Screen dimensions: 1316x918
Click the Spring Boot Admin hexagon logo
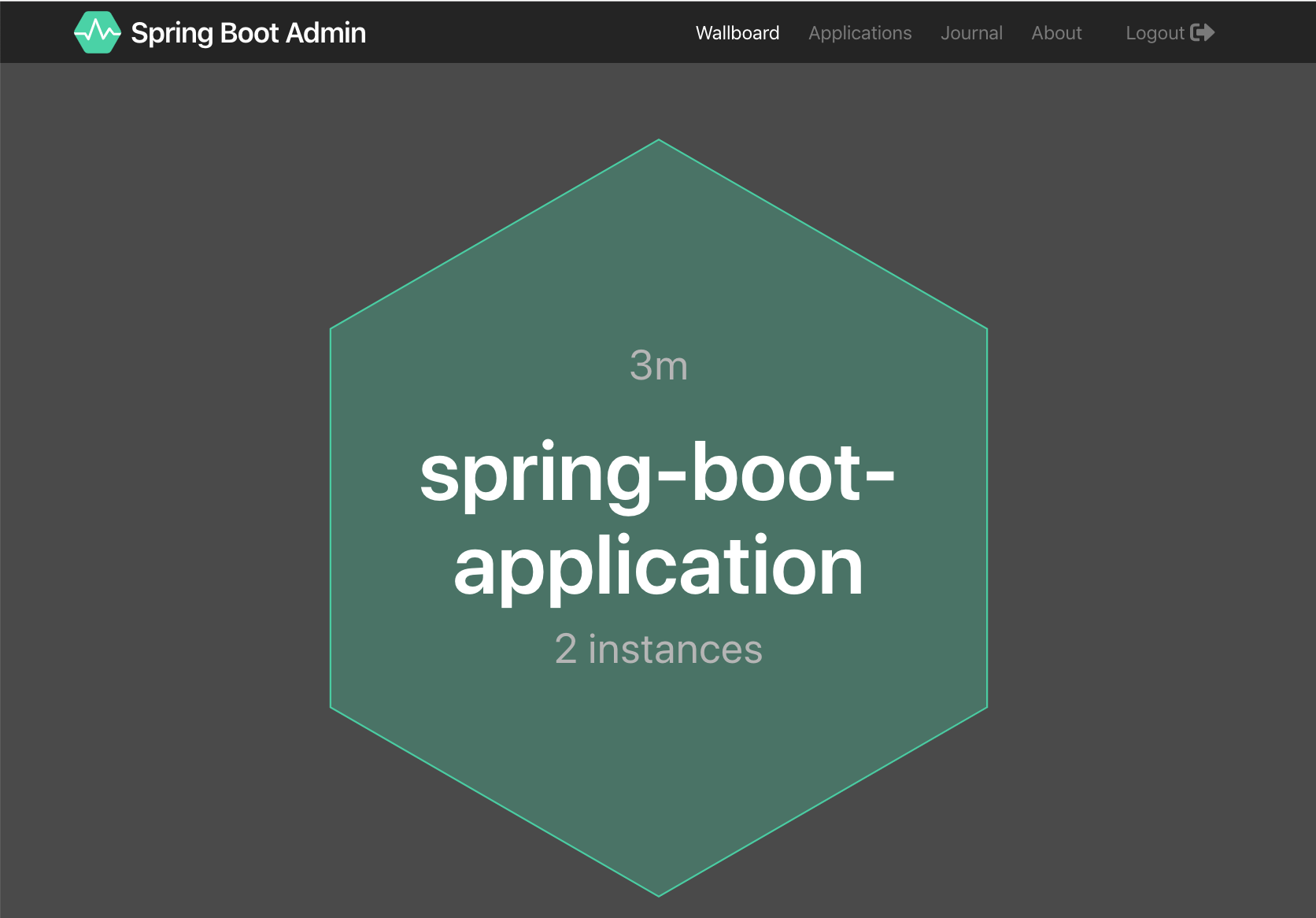pos(97,32)
